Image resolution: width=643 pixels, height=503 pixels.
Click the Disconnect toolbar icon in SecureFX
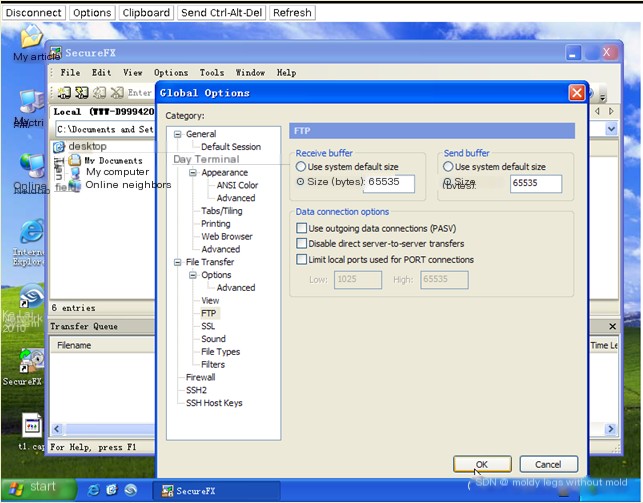(116, 93)
